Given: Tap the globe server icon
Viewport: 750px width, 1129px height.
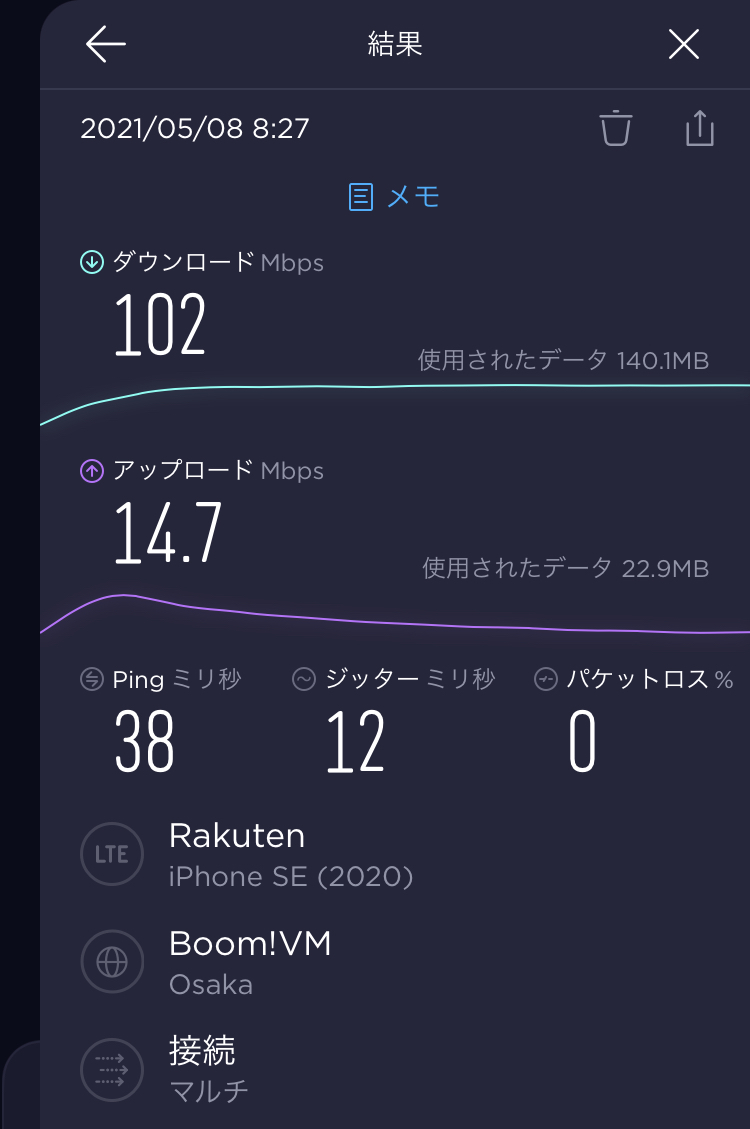Looking at the screenshot, I should [x=111, y=962].
